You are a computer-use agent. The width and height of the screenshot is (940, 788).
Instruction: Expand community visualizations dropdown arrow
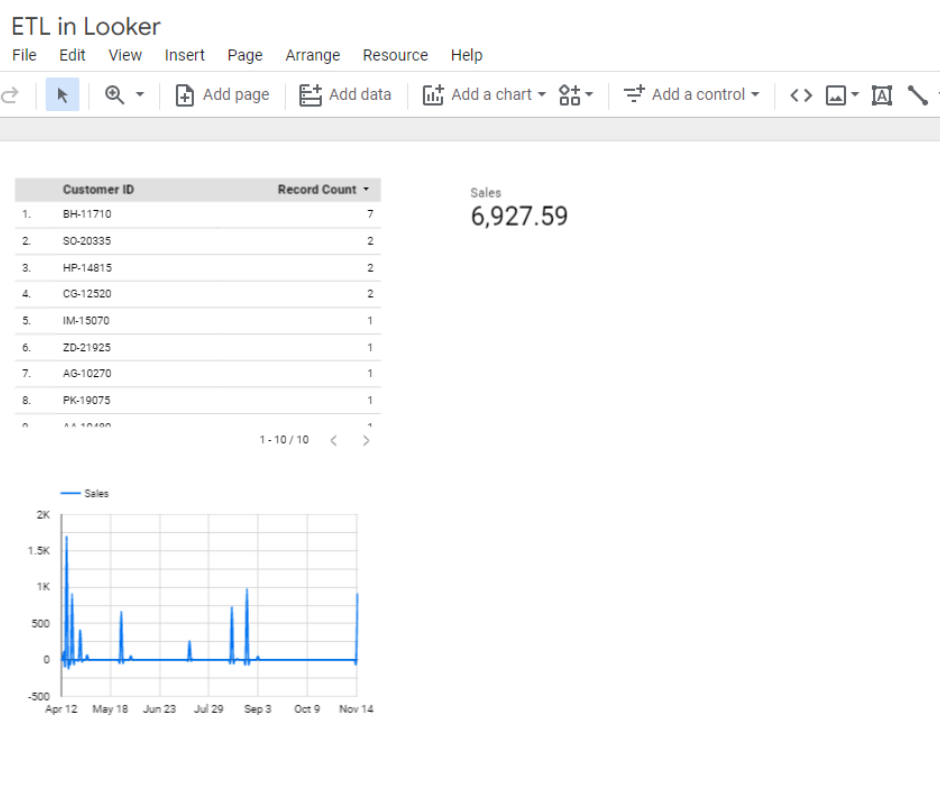[589, 95]
